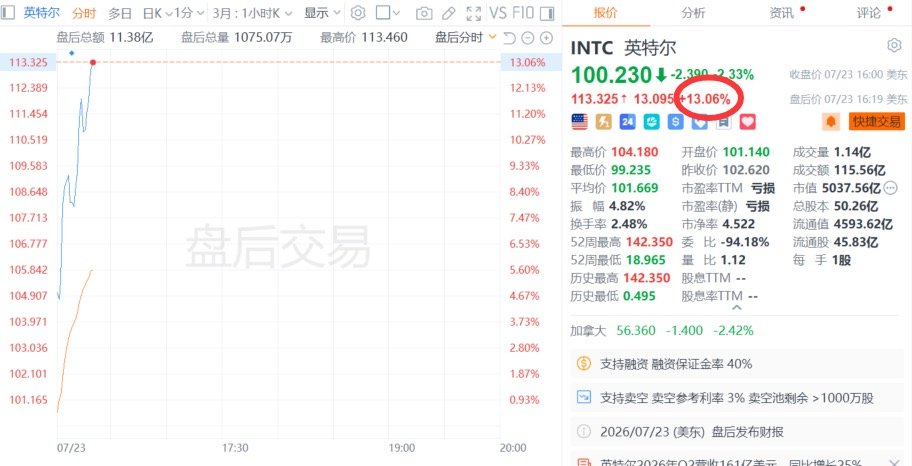The width and height of the screenshot is (912, 466).
Task: Open market cap more options circle
Action: click(x=890, y=188)
